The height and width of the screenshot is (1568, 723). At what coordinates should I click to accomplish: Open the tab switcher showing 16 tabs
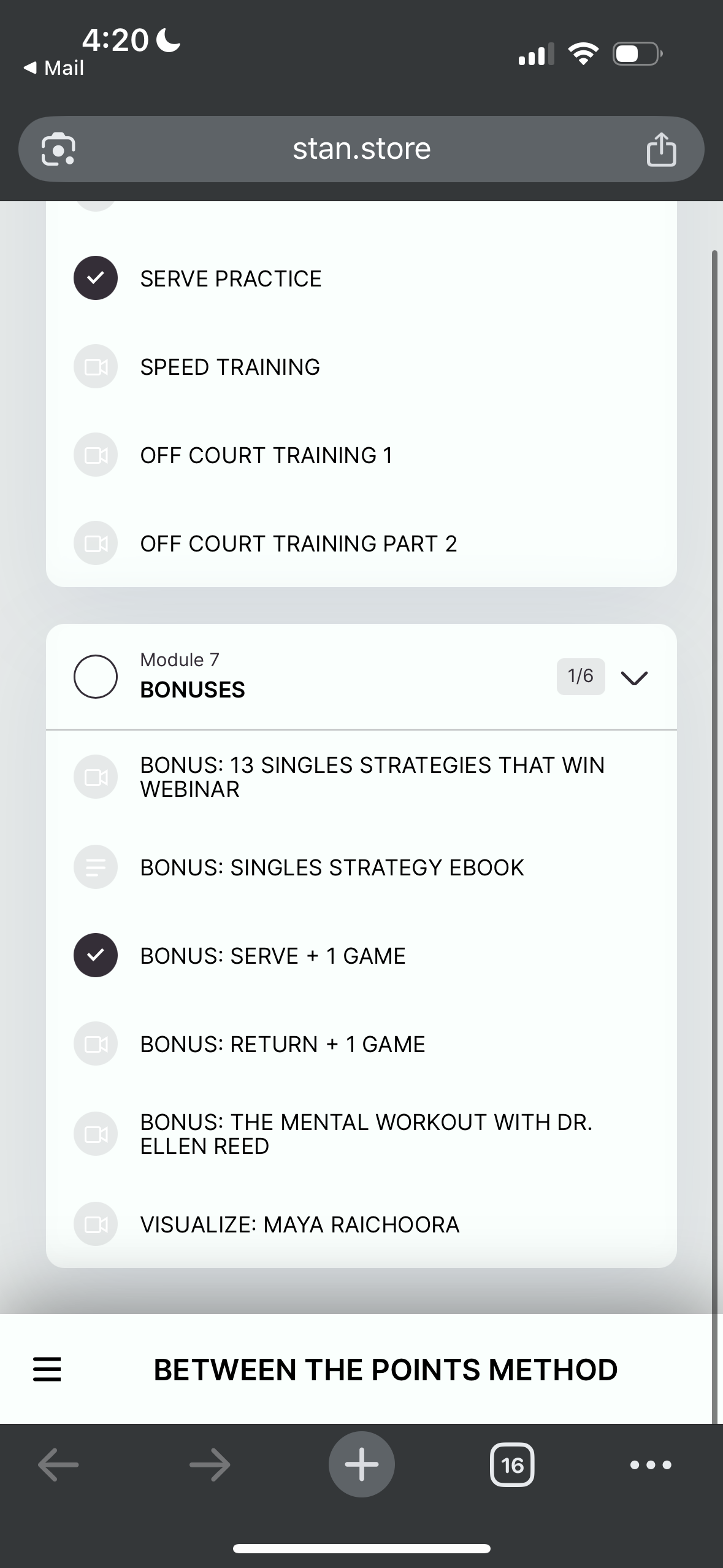512,1465
